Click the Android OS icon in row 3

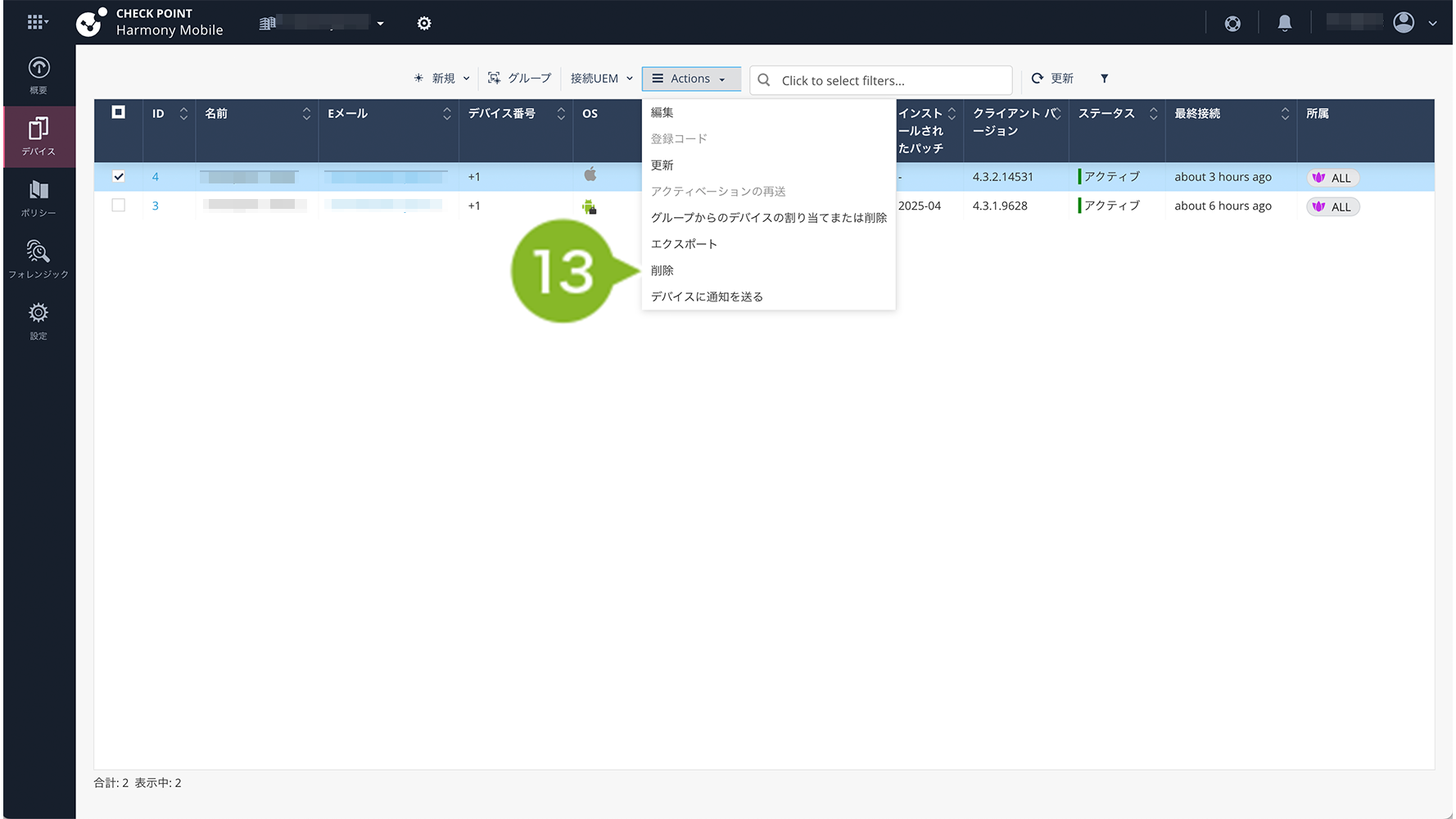pos(590,206)
